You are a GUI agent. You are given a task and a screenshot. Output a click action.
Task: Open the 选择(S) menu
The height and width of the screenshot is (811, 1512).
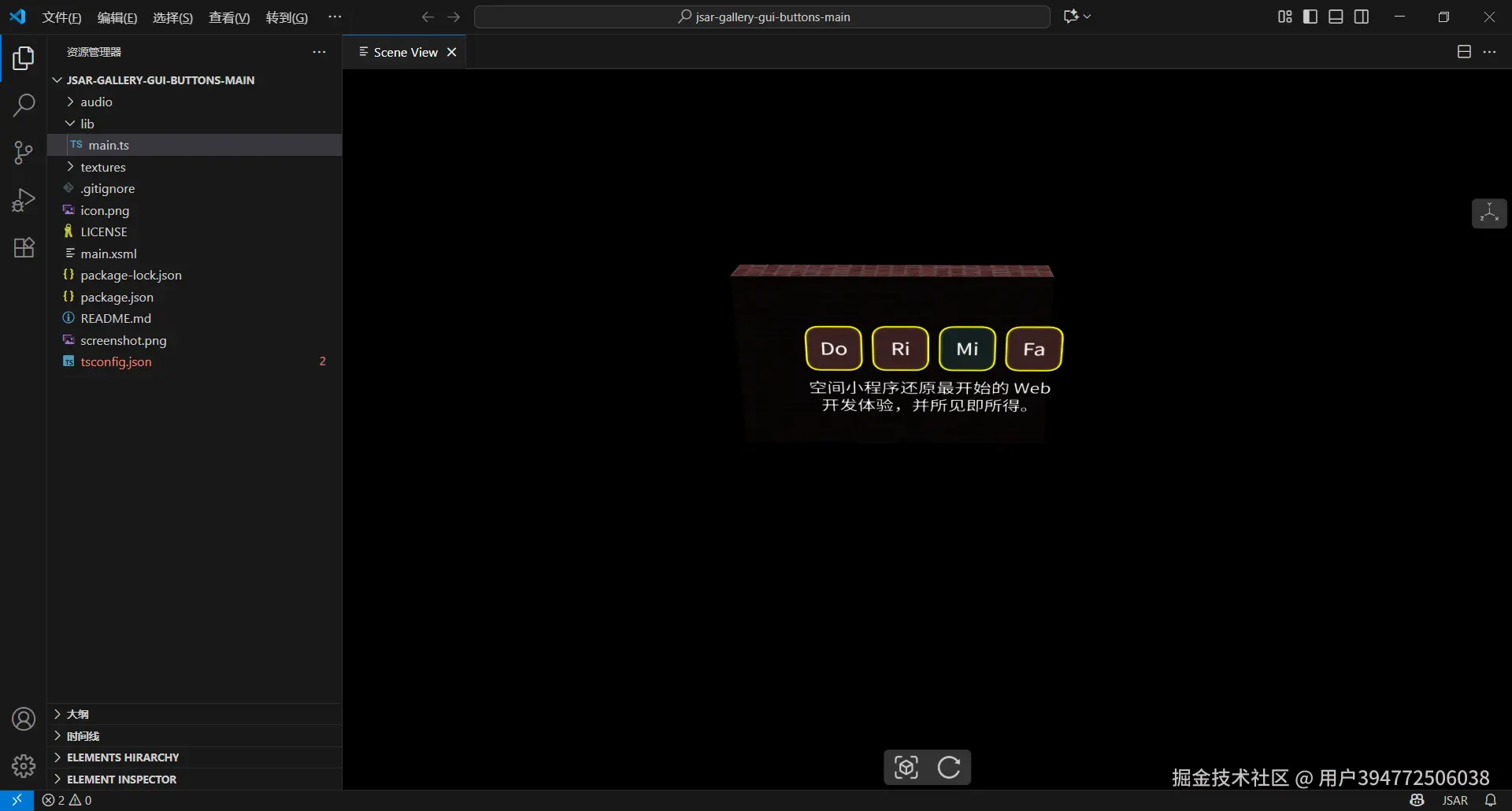tap(172, 17)
